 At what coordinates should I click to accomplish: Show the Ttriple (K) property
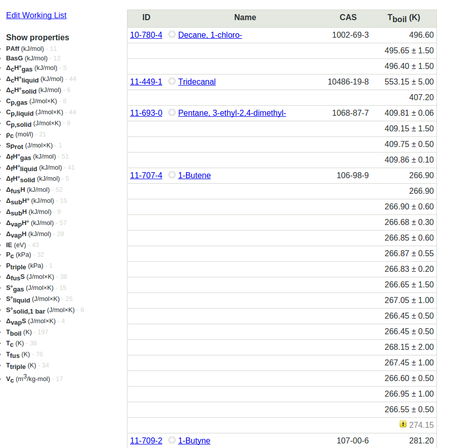pyautogui.click(x=21, y=366)
